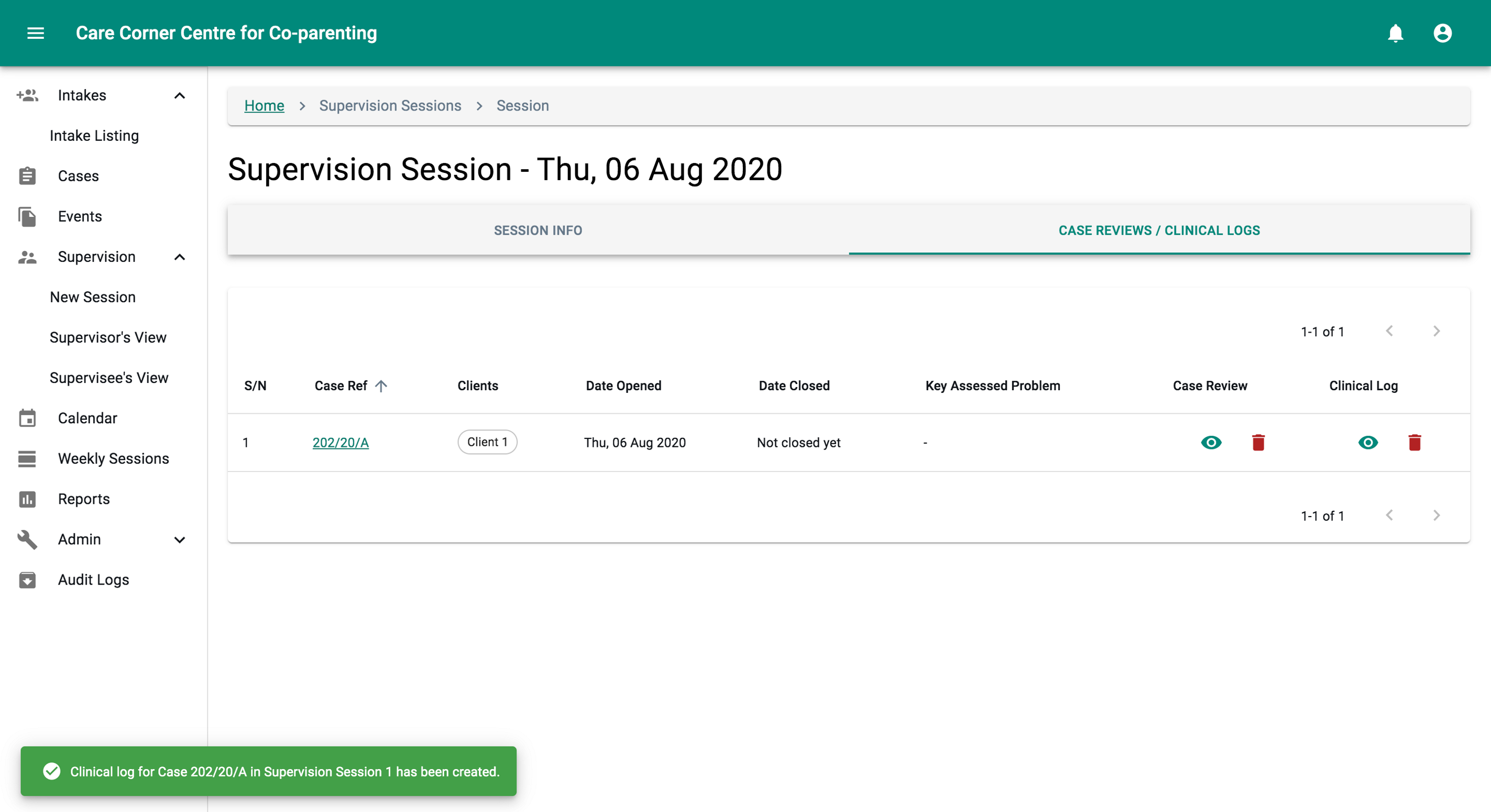Viewport: 1491px width, 812px height.
Task: Open Supervisee's View menu item
Action: (109, 378)
